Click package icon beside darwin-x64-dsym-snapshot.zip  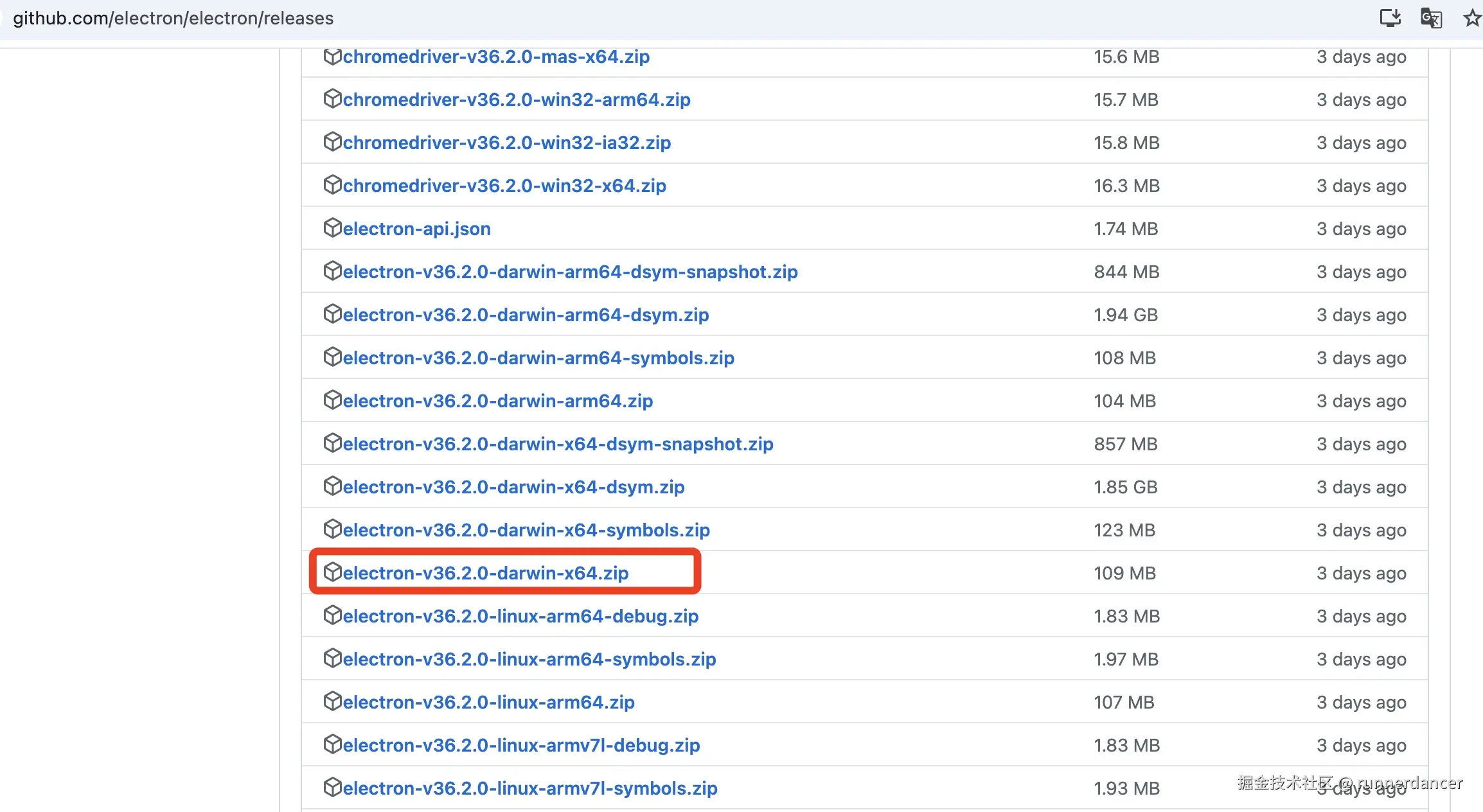pyautogui.click(x=332, y=443)
